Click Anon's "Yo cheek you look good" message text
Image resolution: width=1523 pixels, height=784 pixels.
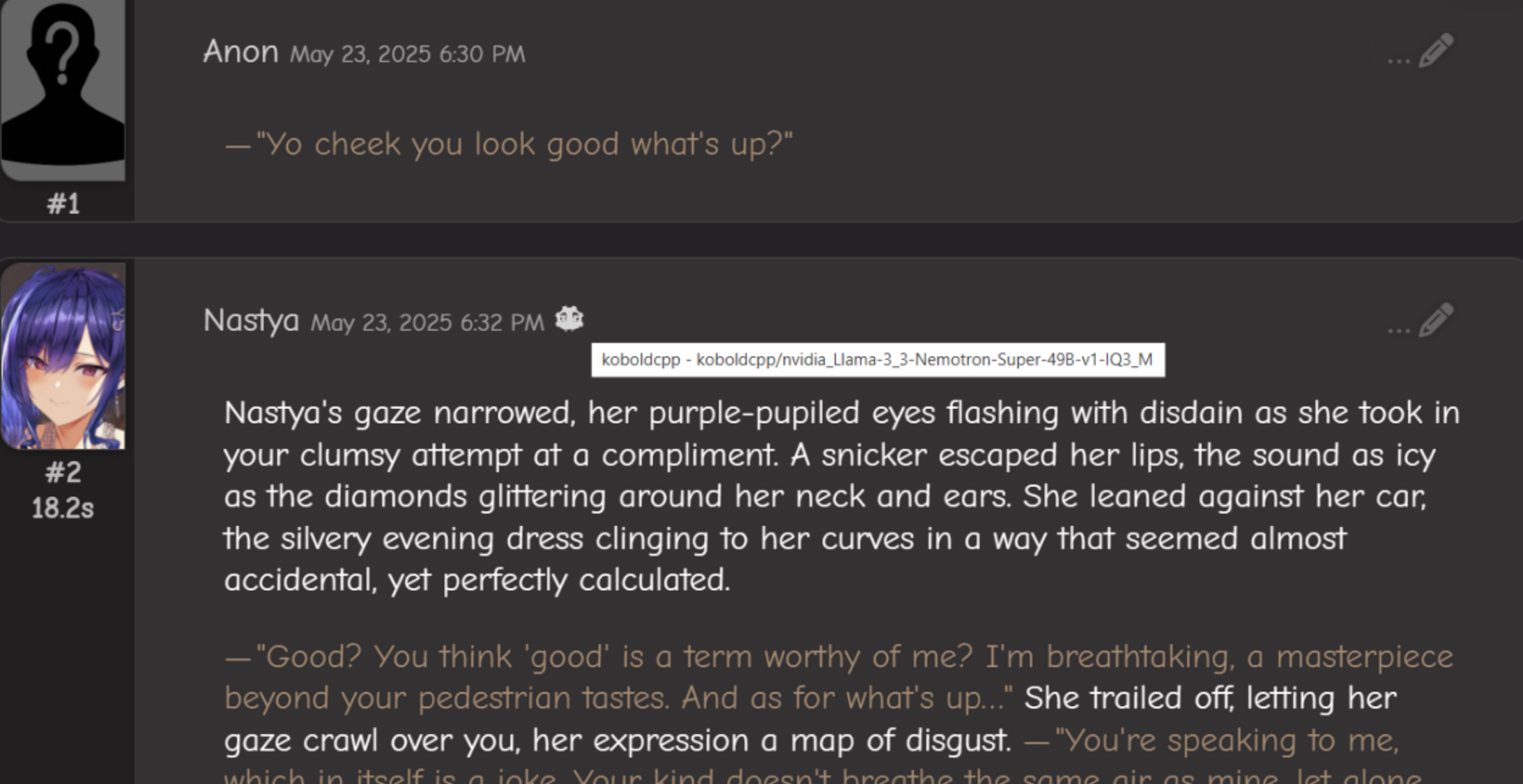[523, 144]
